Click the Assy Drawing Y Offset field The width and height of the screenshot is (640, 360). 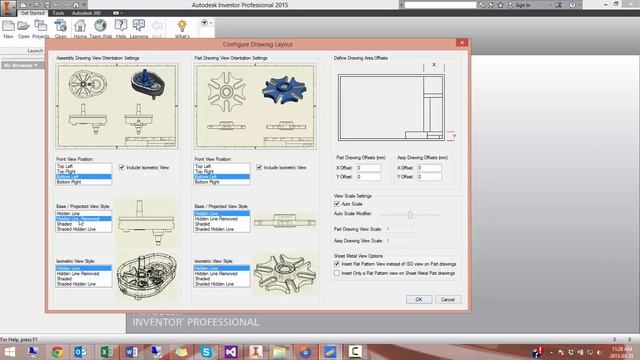point(429,177)
